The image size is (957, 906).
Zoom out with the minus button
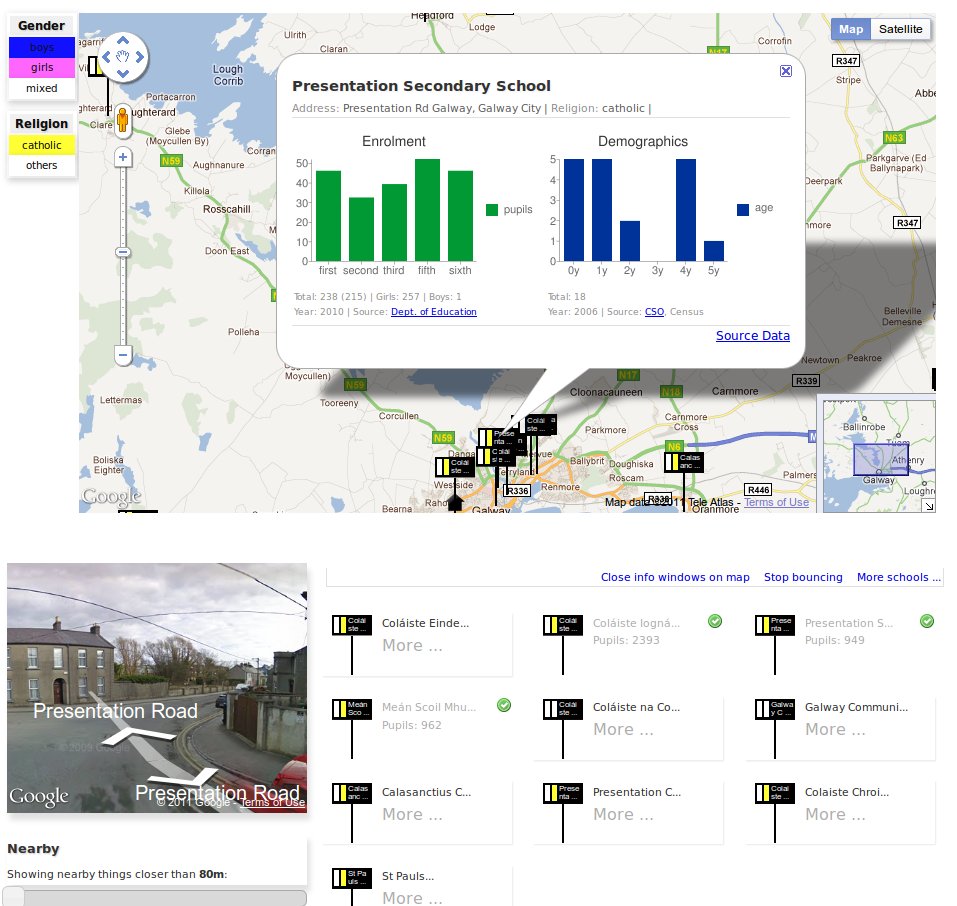pyautogui.click(x=123, y=355)
